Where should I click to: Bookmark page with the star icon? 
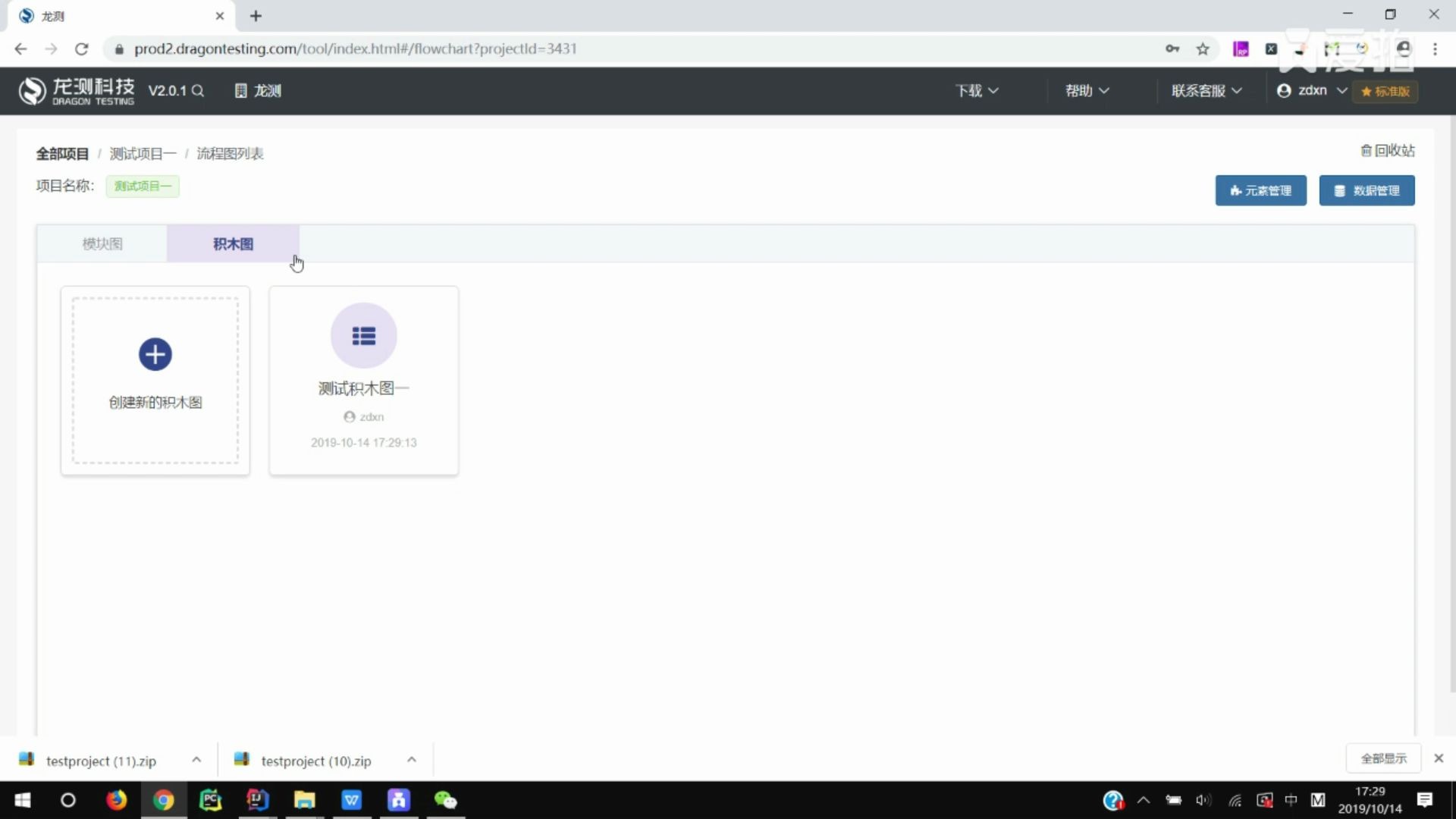(1203, 49)
